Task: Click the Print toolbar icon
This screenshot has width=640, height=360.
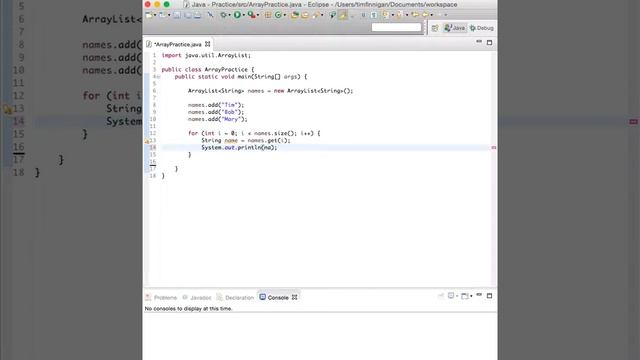Action: point(197,15)
